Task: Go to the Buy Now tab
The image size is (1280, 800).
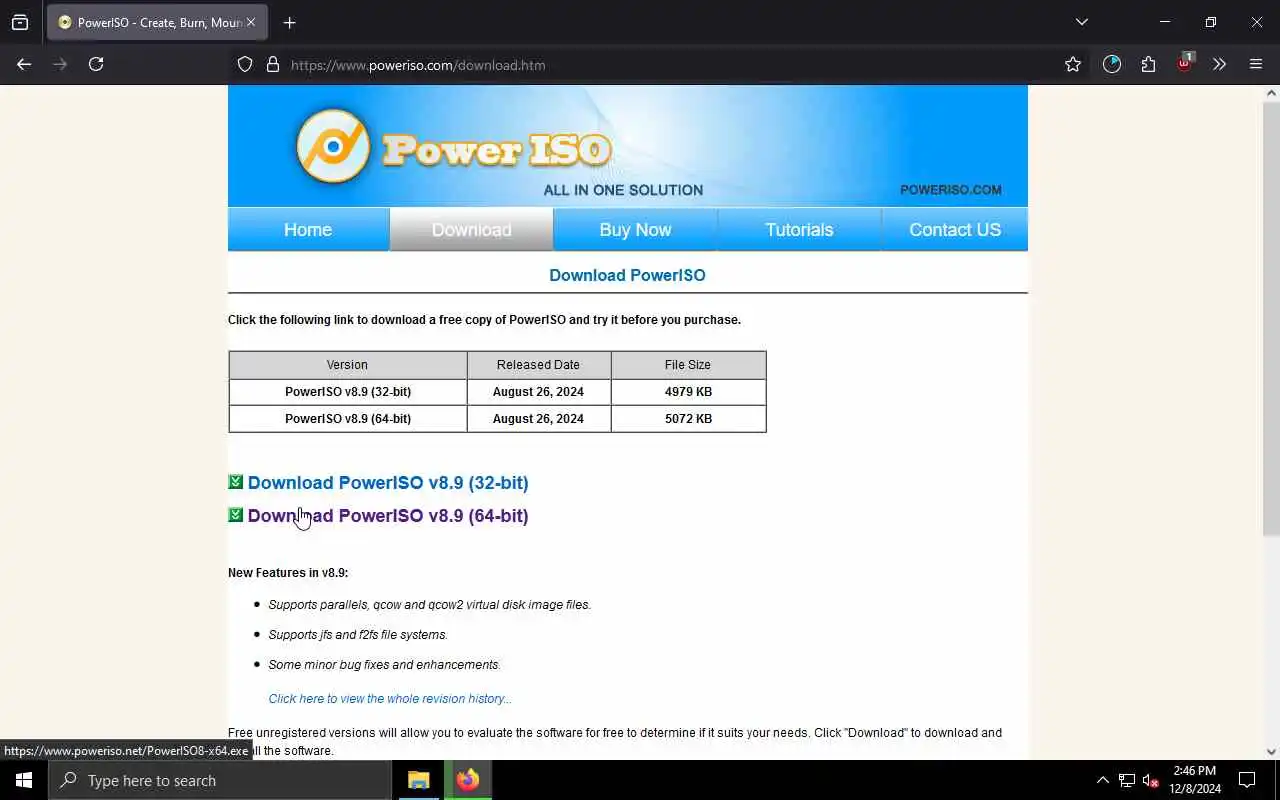Action: (x=635, y=229)
